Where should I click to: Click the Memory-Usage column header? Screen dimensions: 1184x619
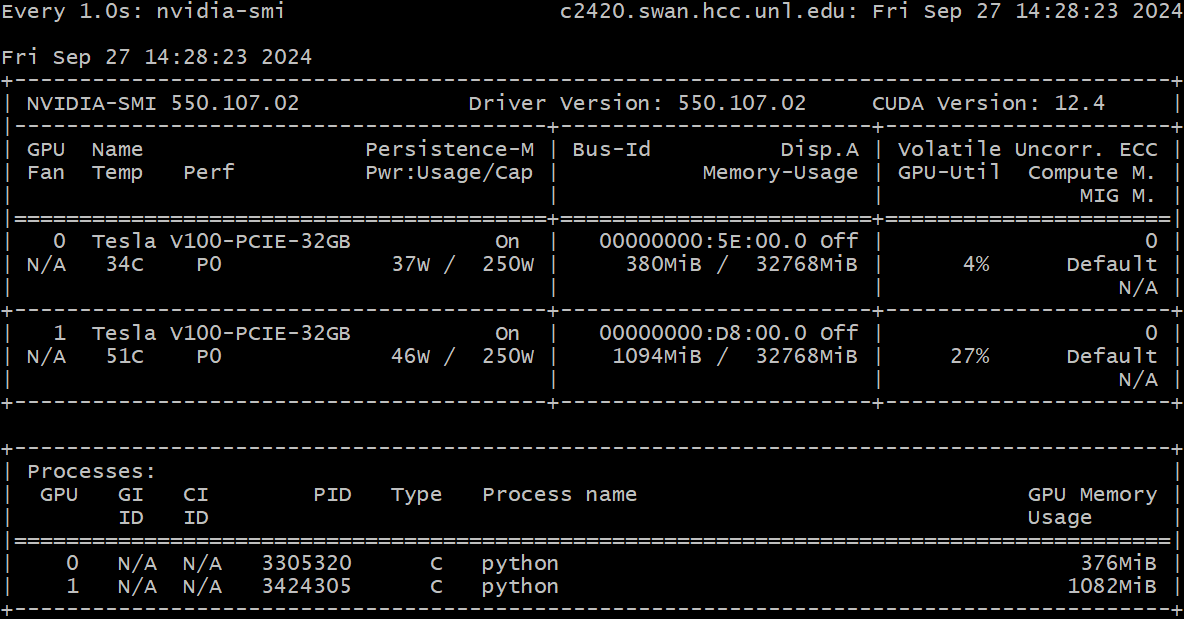click(x=780, y=172)
